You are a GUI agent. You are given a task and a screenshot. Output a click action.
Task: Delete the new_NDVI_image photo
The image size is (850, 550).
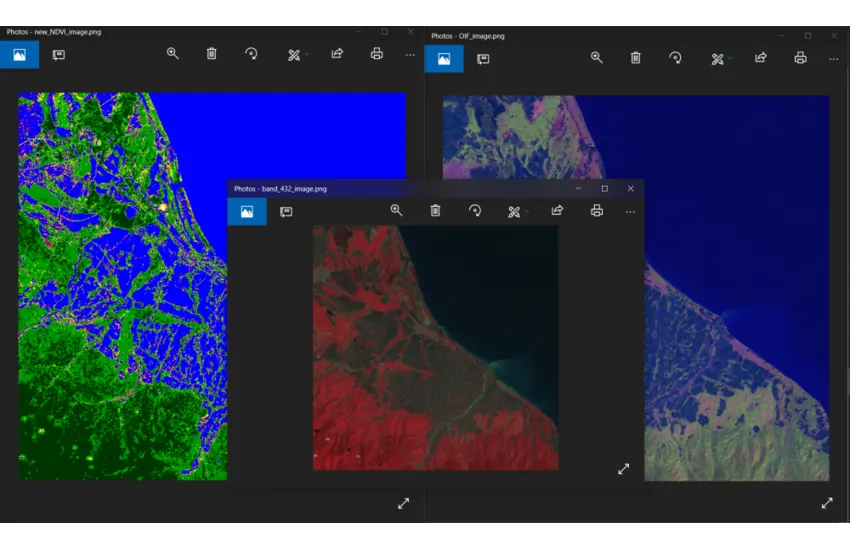point(211,54)
